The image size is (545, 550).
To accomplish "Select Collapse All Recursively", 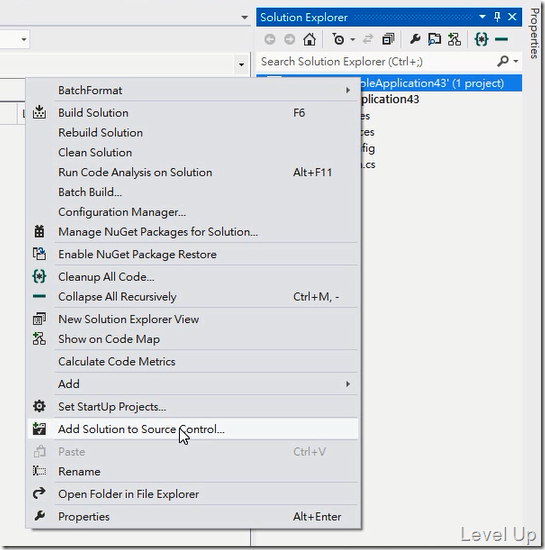I will pyautogui.click(x=192, y=297).
